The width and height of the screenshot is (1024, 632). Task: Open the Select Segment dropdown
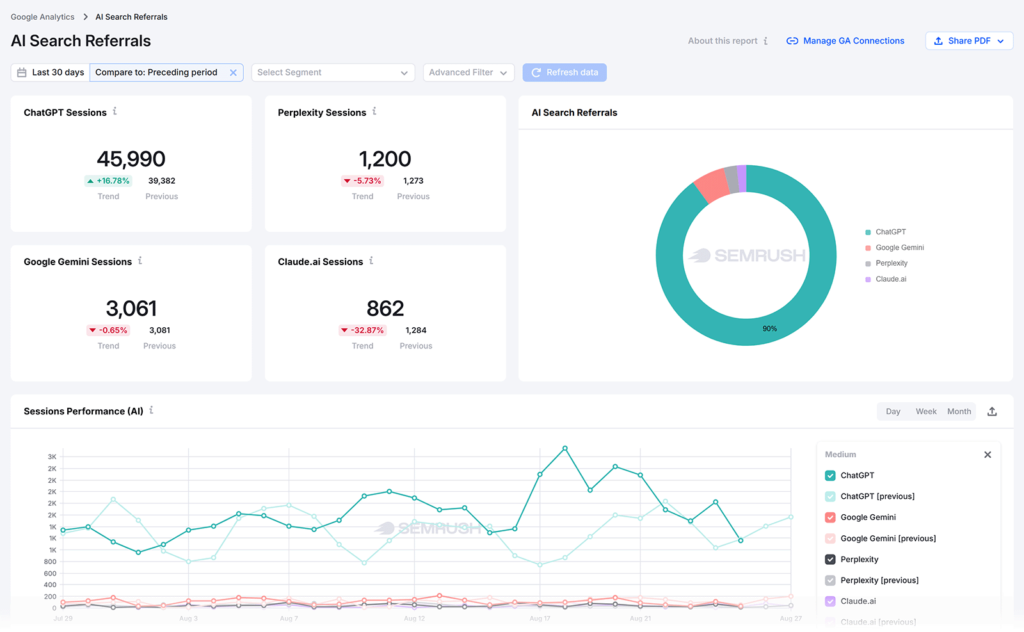[333, 72]
